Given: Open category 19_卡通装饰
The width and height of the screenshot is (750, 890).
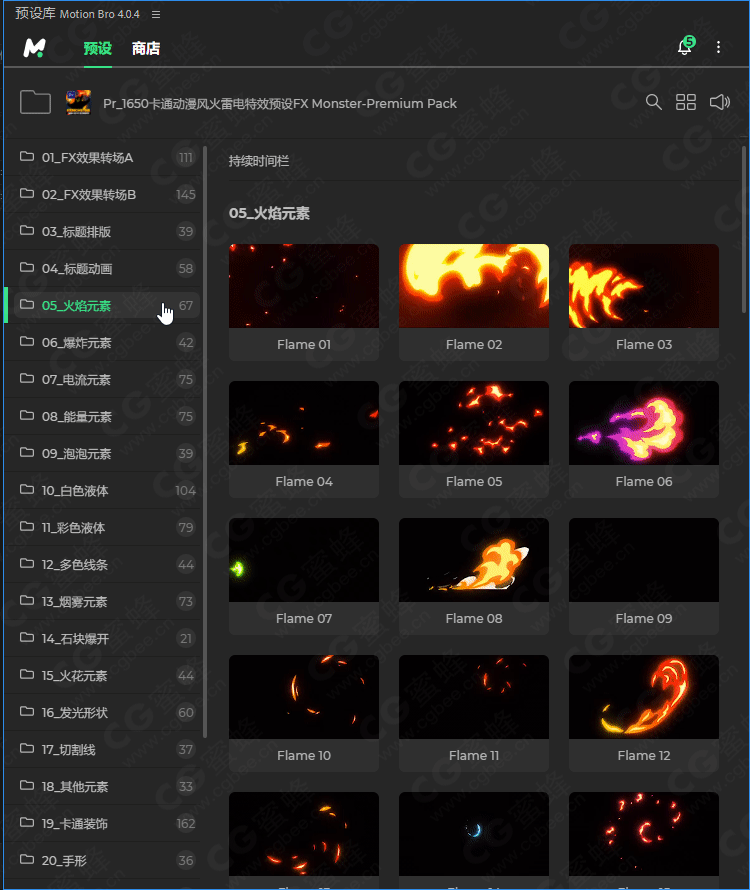Looking at the screenshot, I should click(103, 824).
